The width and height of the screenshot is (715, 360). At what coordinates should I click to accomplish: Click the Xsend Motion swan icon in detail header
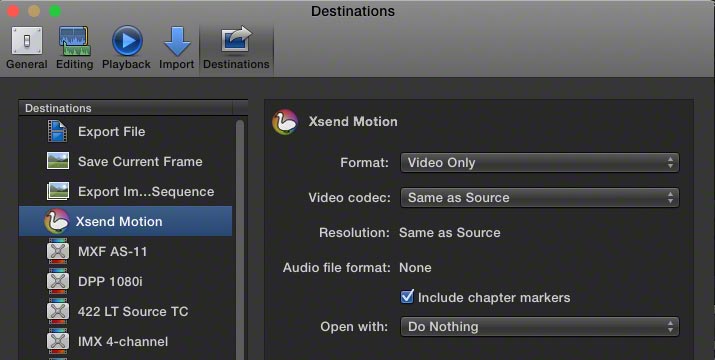[285, 122]
